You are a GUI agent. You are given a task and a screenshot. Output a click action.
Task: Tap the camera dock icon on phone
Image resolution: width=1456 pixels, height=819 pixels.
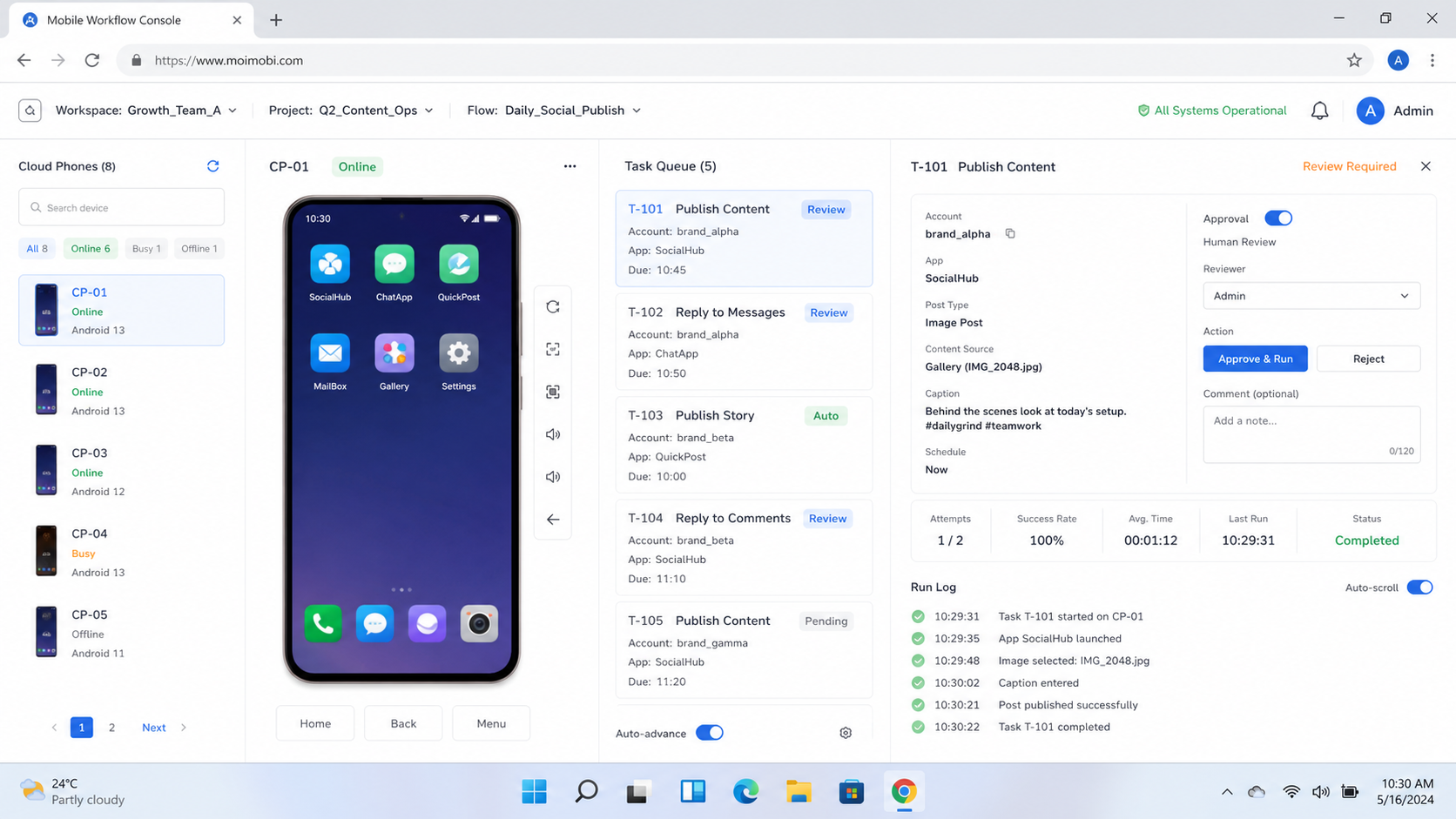coord(479,623)
